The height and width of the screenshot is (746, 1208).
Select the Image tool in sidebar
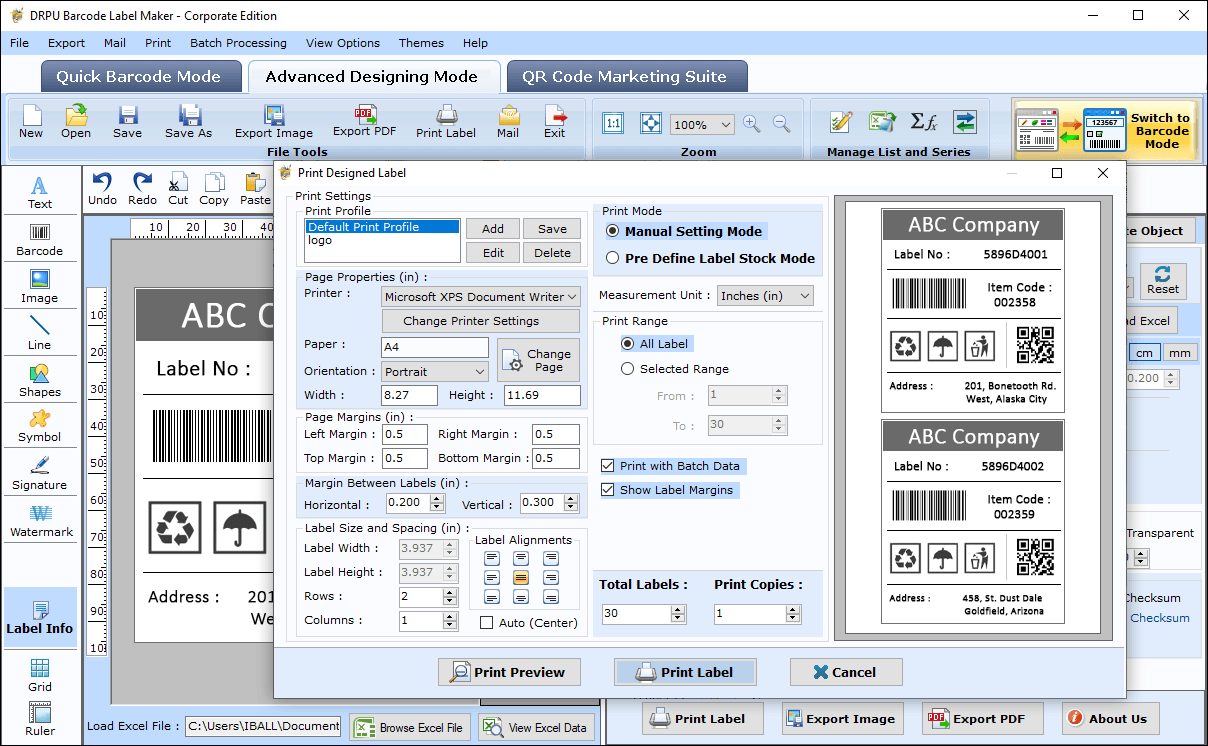(40, 287)
